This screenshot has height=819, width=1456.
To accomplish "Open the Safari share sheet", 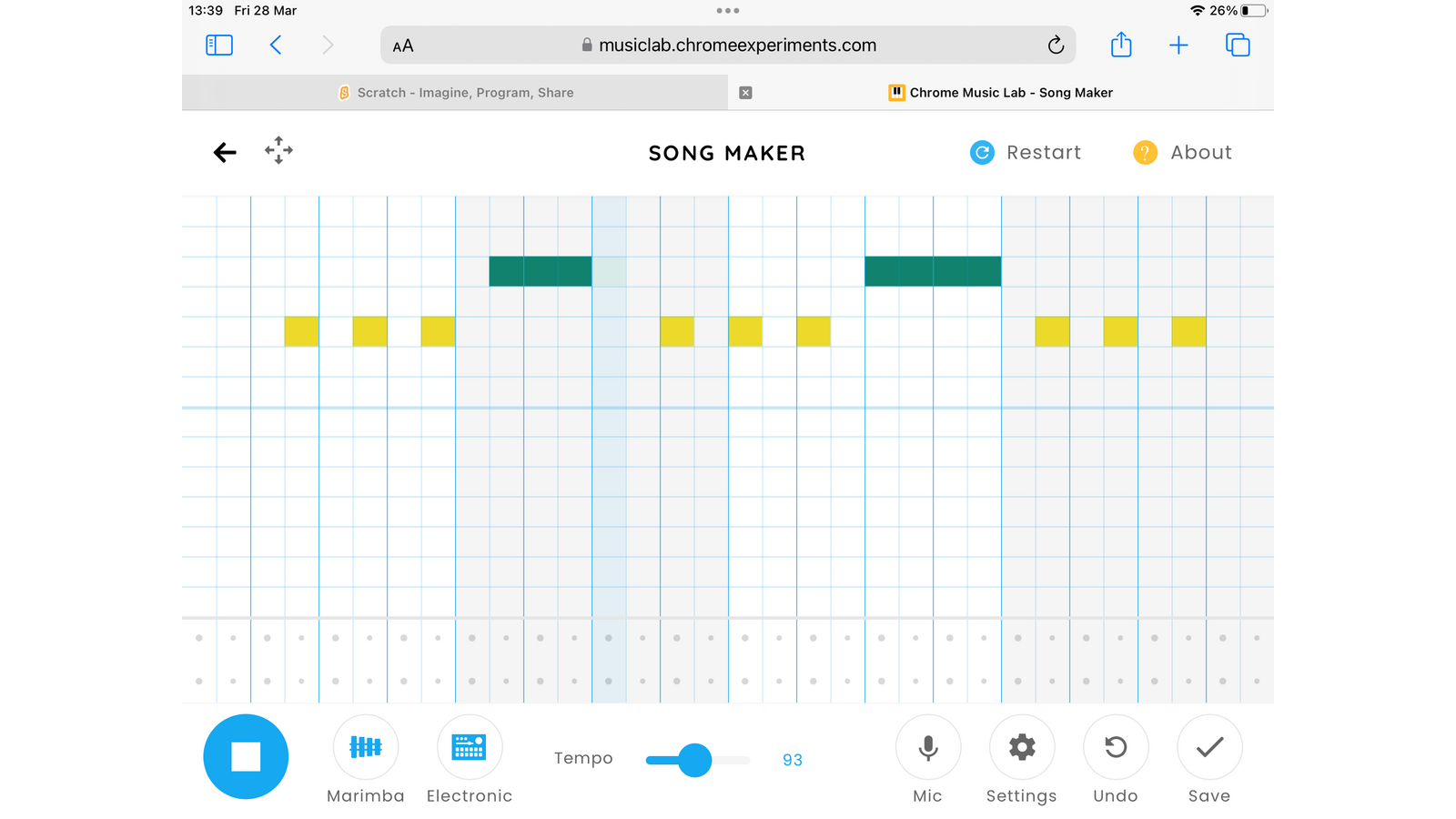I will tap(1121, 45).
